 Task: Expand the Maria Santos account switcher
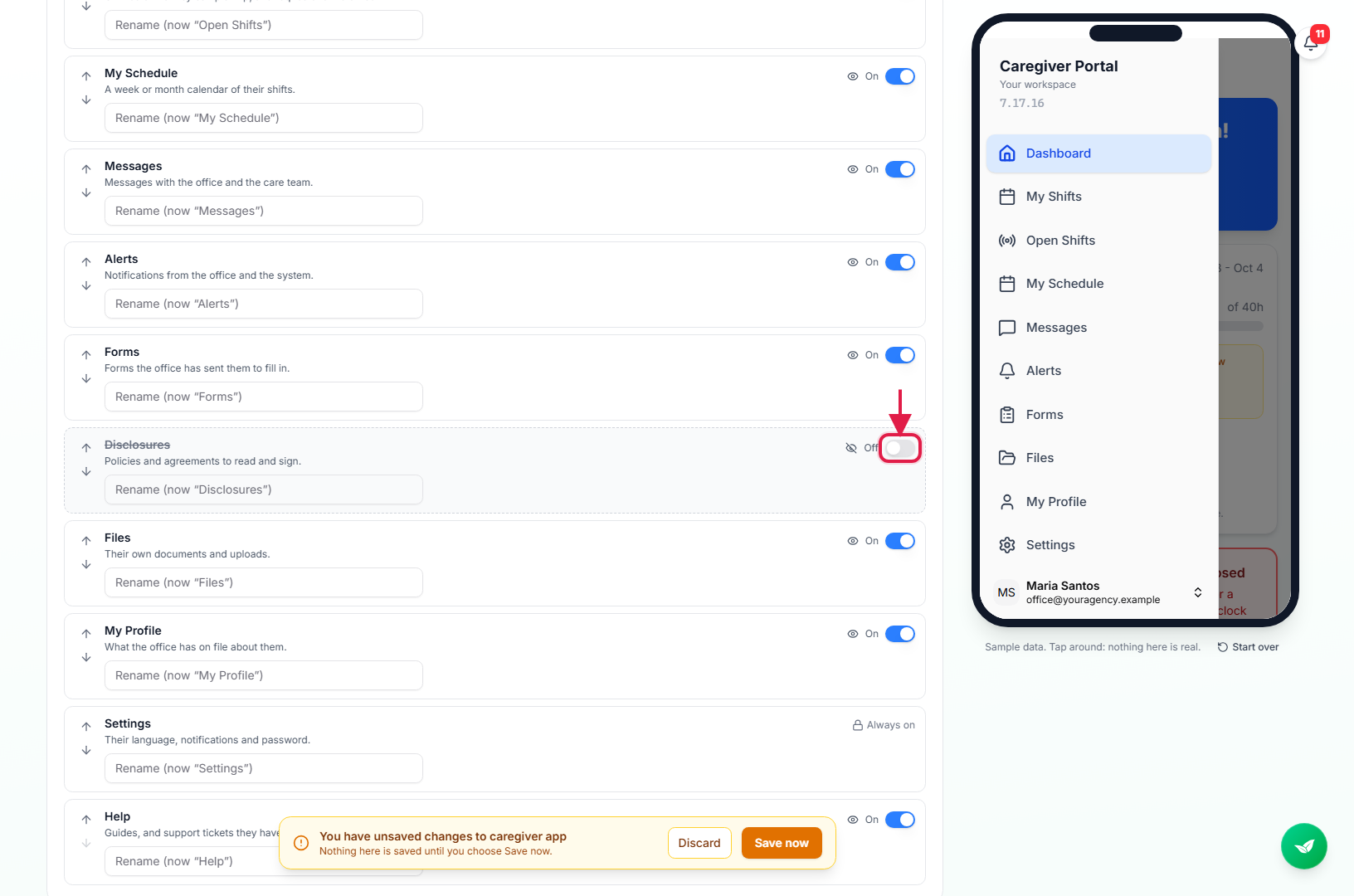tap(1099, 592)
